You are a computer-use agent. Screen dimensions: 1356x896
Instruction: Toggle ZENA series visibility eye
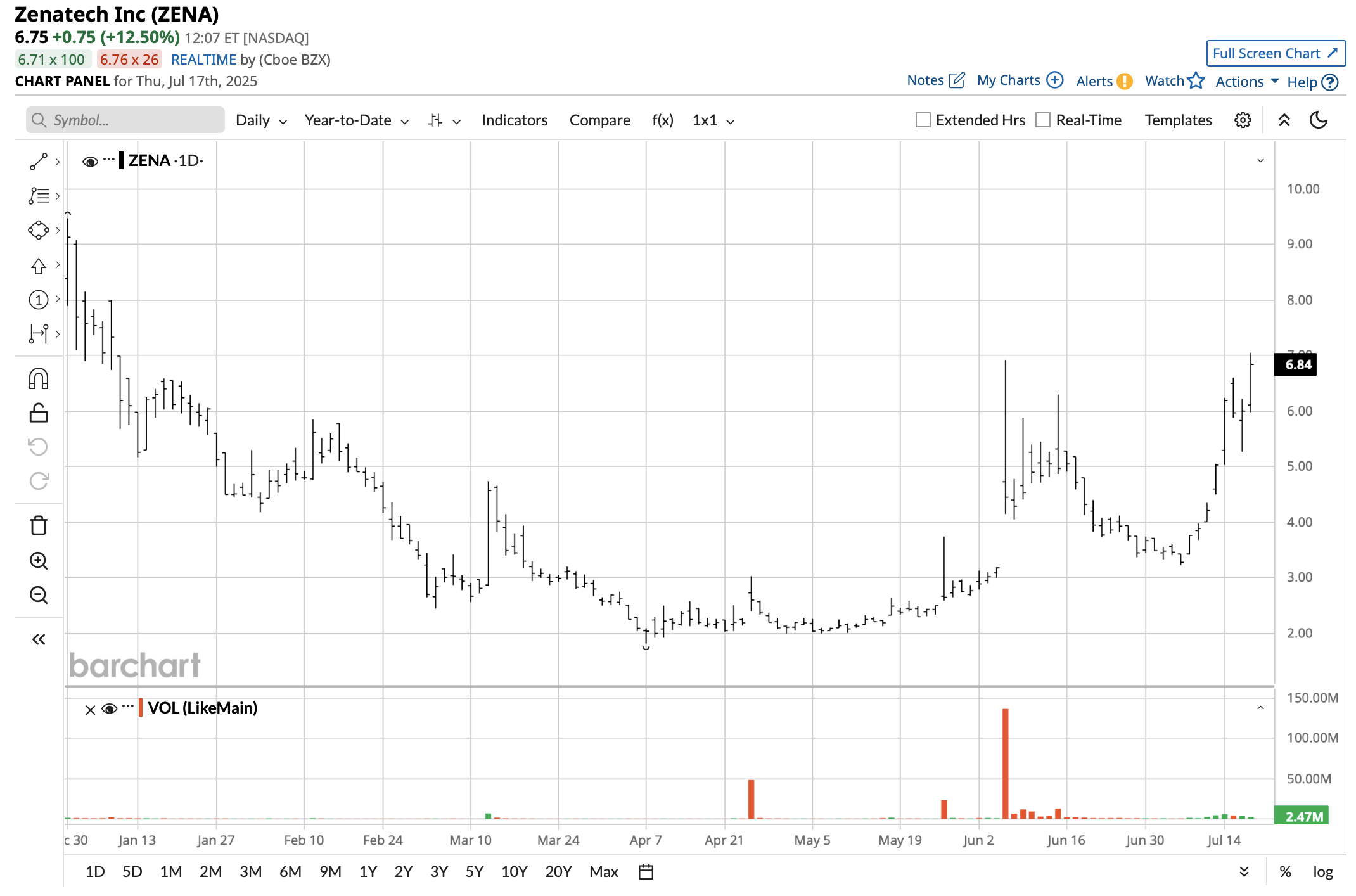90,162
